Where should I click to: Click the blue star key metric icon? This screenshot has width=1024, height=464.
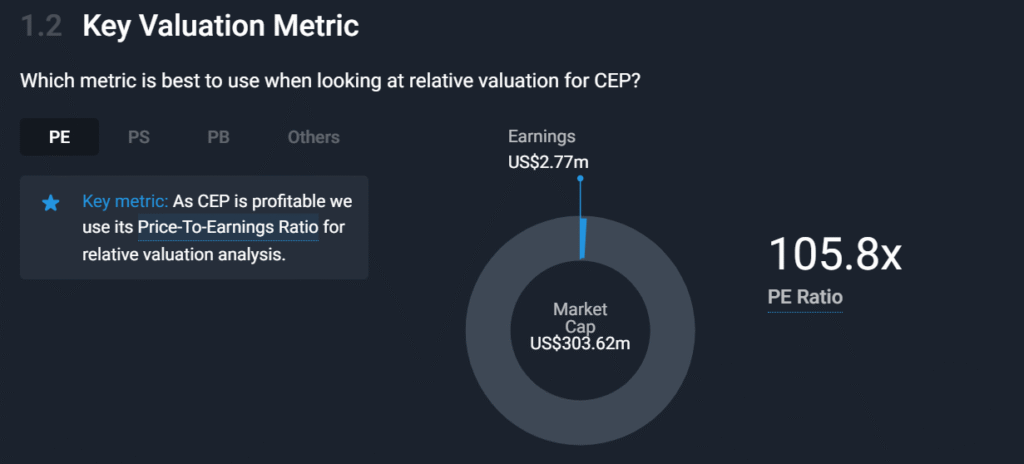[51, 203]
